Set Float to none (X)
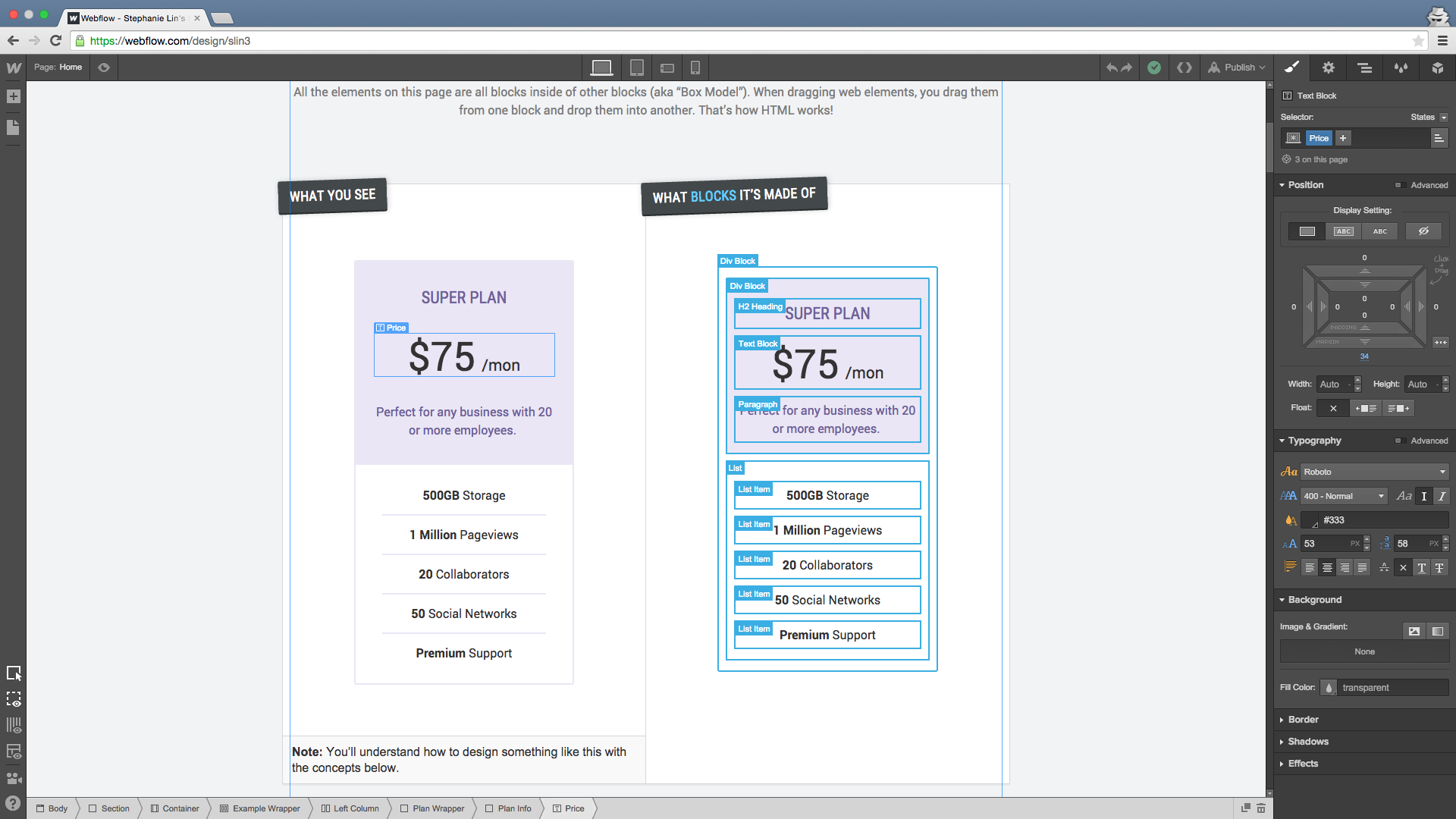This screenshot has height=819, width=1456. (x=1333, y=408)
